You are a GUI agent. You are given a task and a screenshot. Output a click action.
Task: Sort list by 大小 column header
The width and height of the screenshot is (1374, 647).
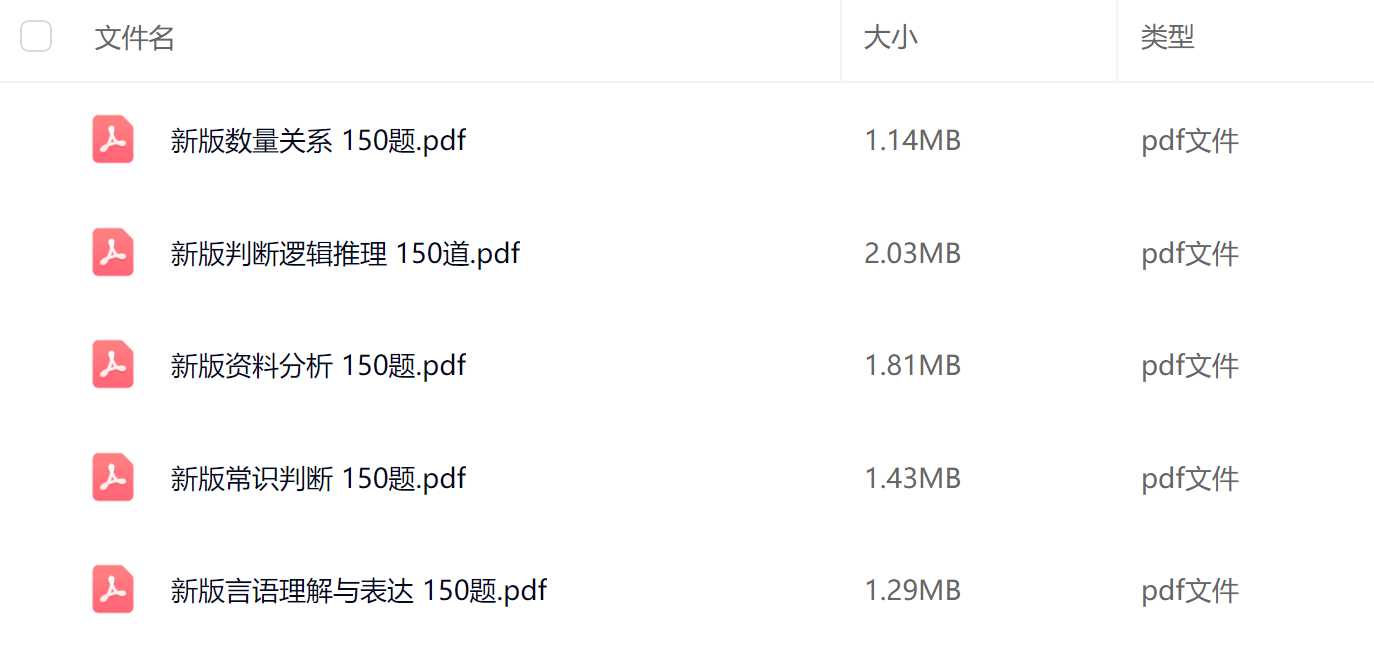pos(891,38)
